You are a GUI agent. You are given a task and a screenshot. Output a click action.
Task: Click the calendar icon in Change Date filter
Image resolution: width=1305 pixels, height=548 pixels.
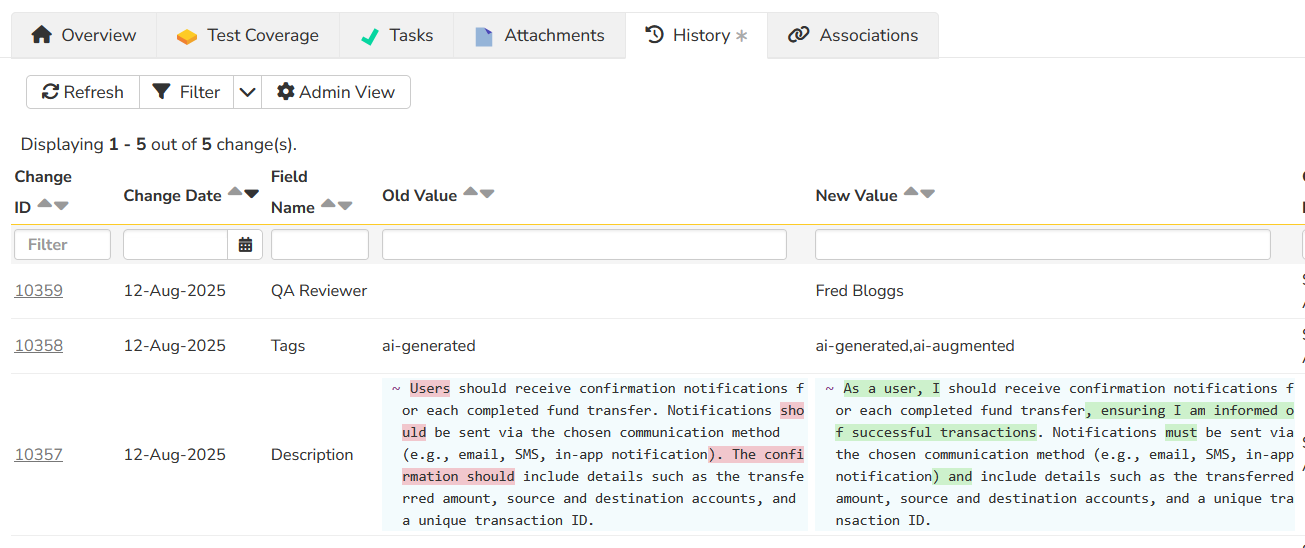point(245,245)
